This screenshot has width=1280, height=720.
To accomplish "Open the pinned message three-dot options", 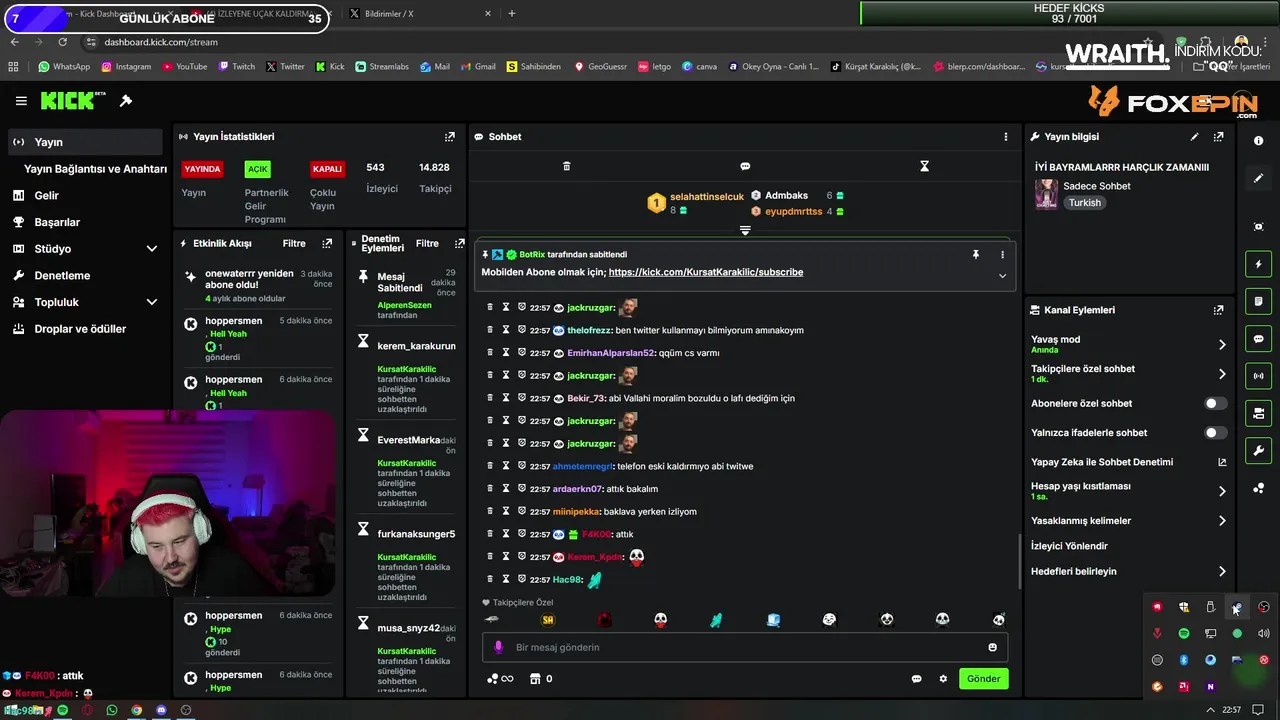I will pyautogui.click(x=1002, y=254).
